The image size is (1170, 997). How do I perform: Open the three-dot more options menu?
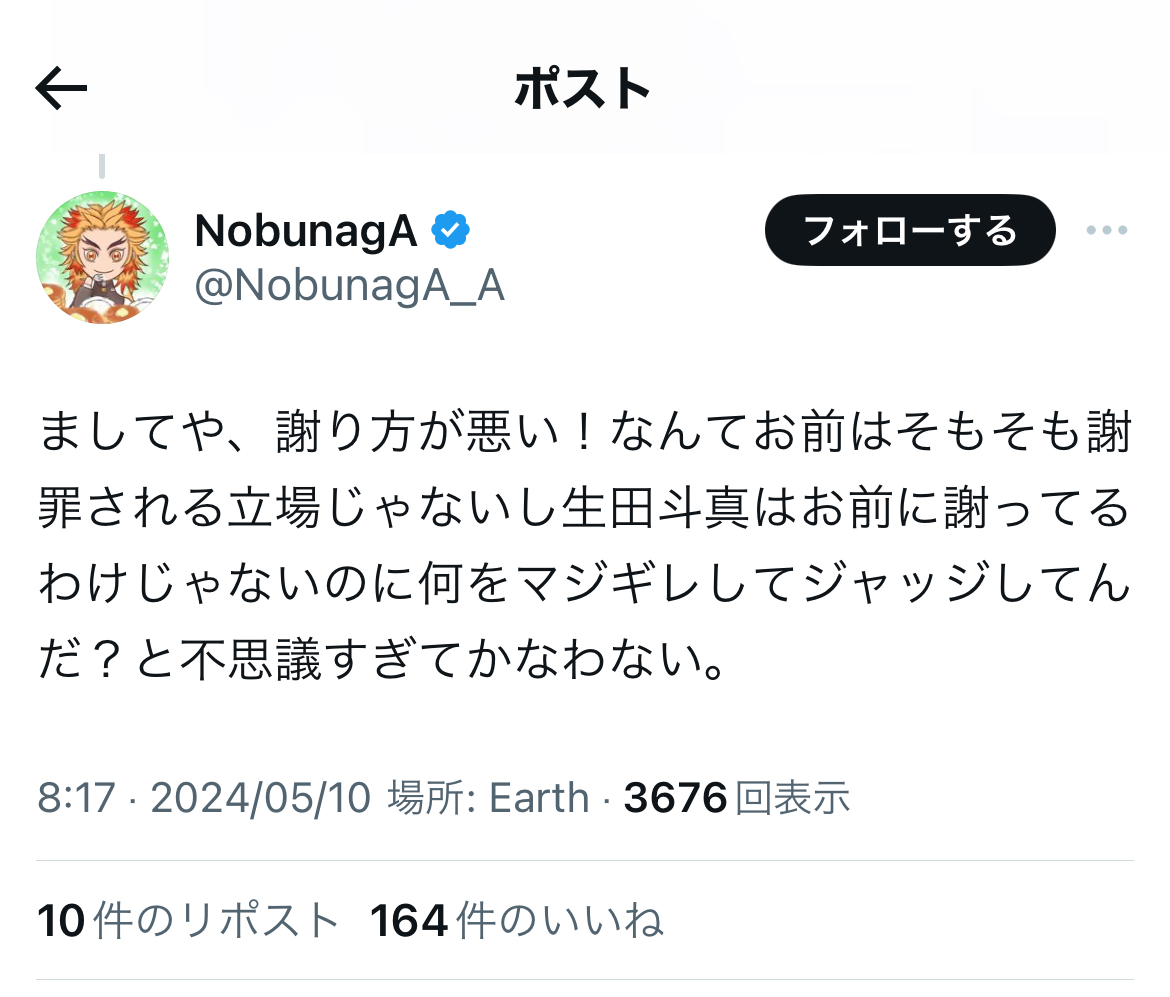(1107, 230)
